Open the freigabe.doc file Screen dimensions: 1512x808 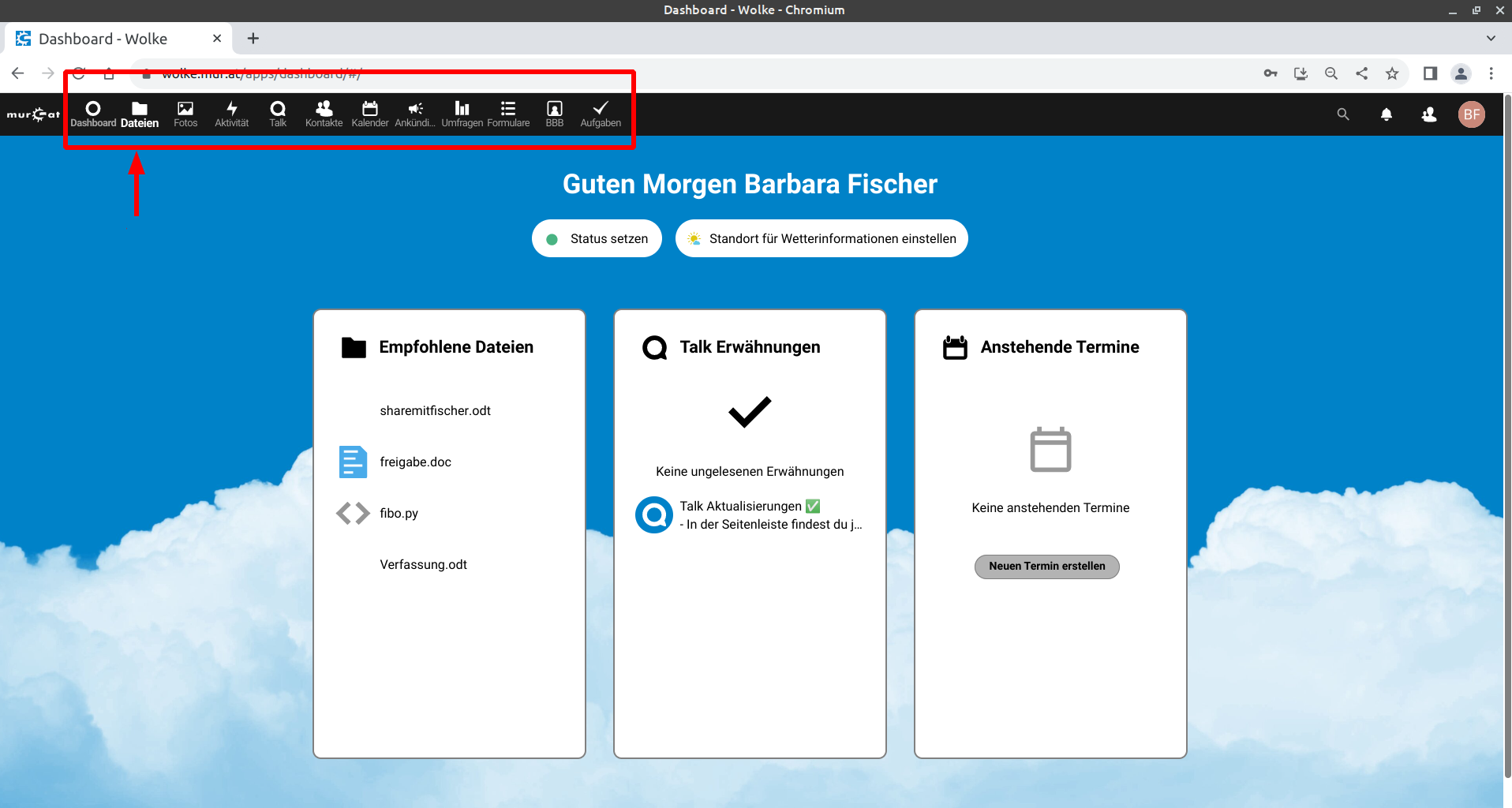tap(415, 462)
